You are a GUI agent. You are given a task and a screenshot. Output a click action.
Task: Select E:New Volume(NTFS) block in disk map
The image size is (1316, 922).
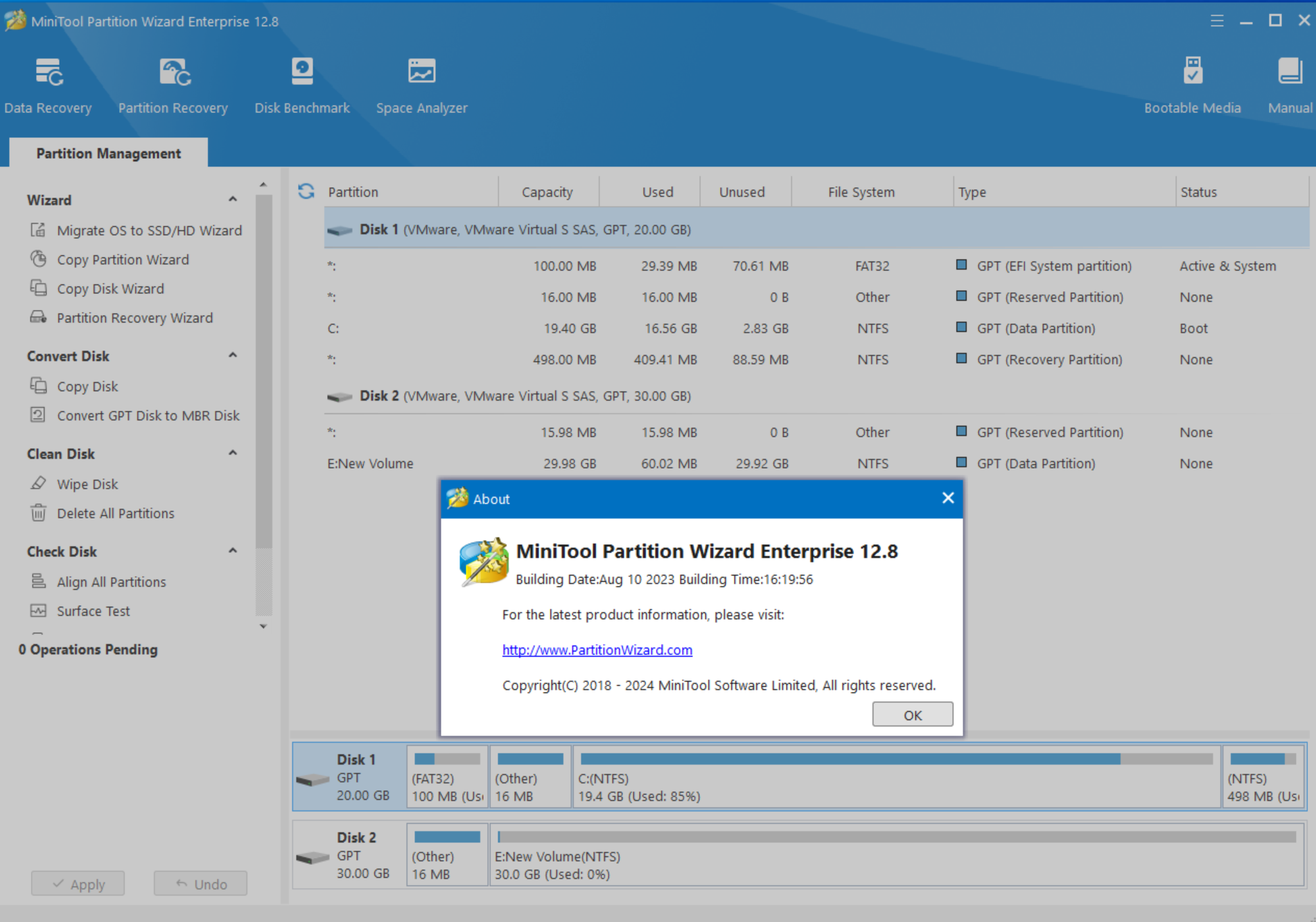coord(897,855)
